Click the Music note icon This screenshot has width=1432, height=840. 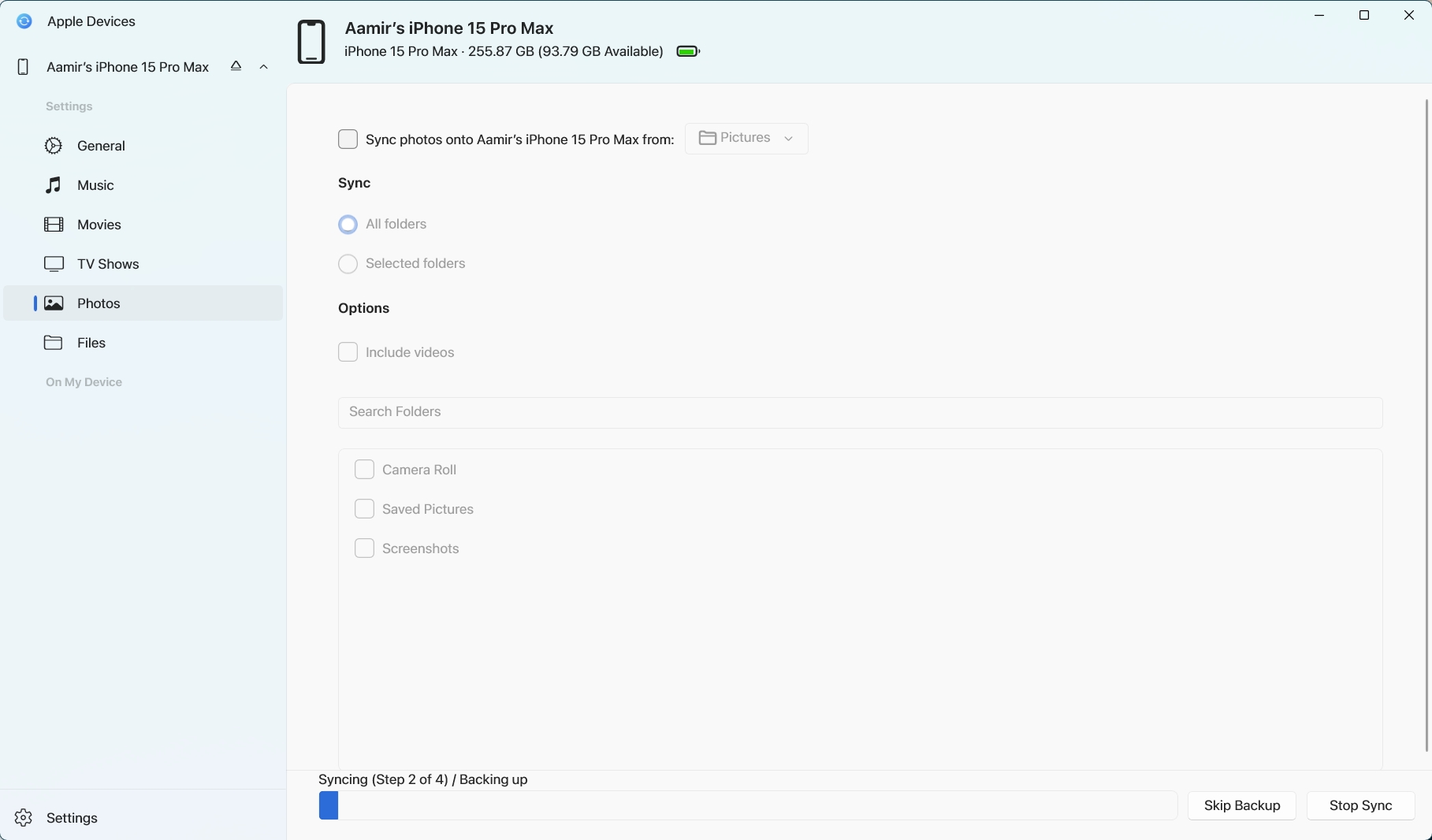tap(53, 185)
